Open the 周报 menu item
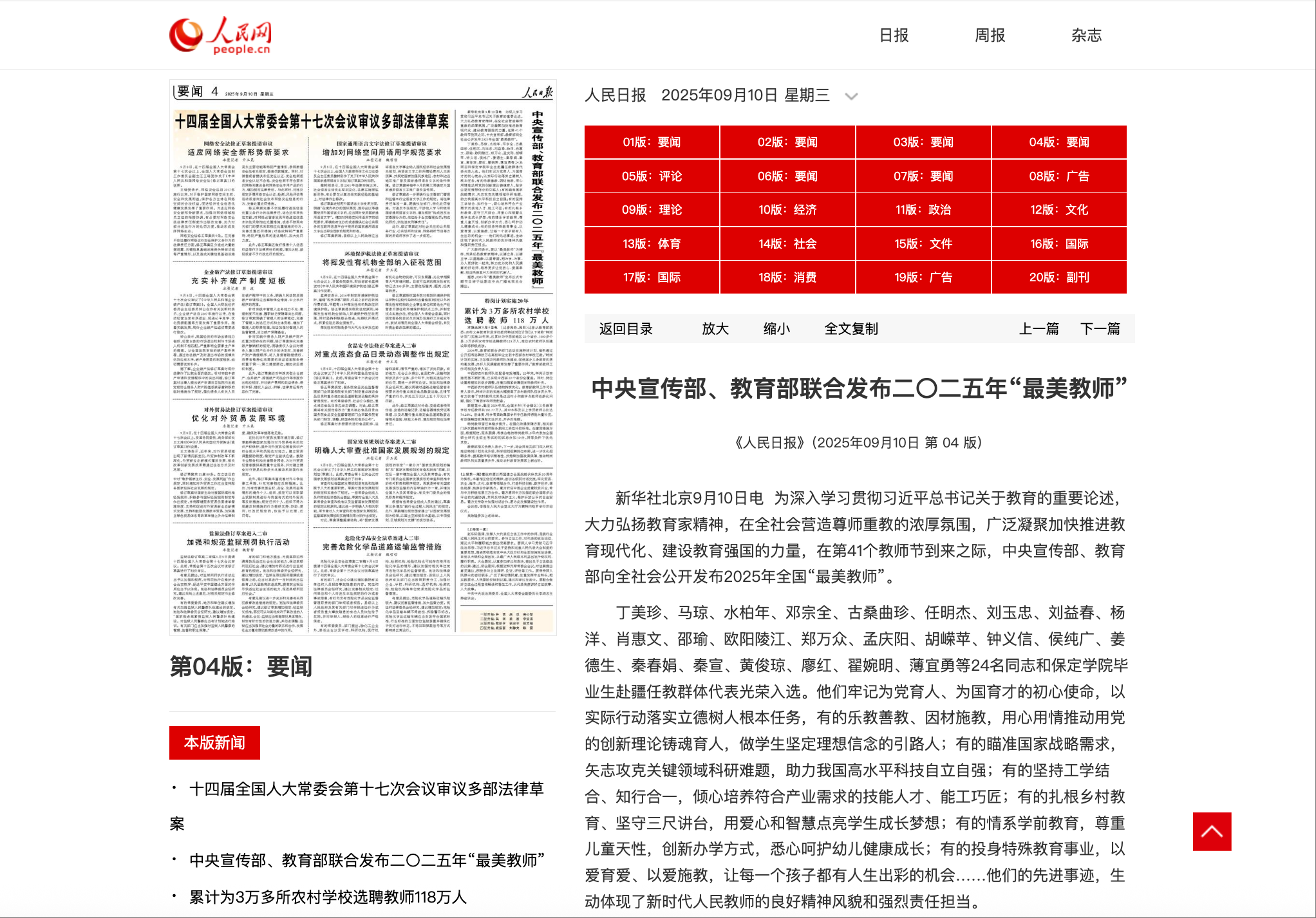 point(990,35)
